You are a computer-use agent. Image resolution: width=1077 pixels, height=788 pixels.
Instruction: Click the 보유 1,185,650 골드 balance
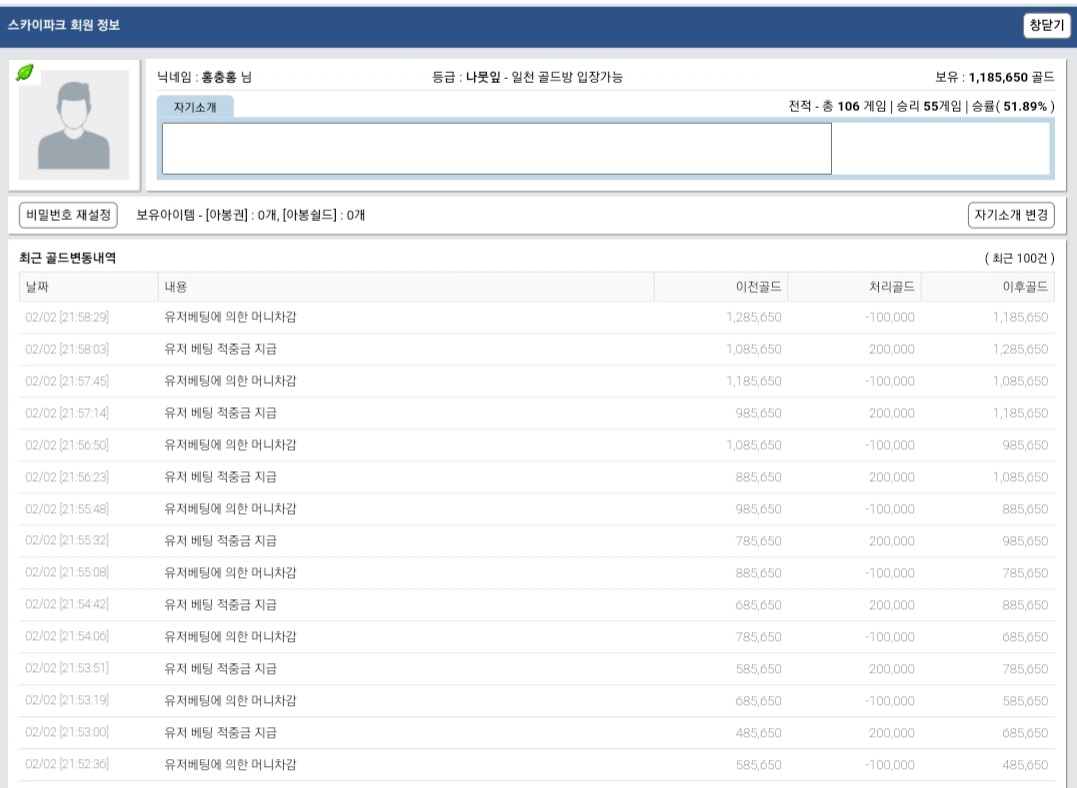pos(995,77)
